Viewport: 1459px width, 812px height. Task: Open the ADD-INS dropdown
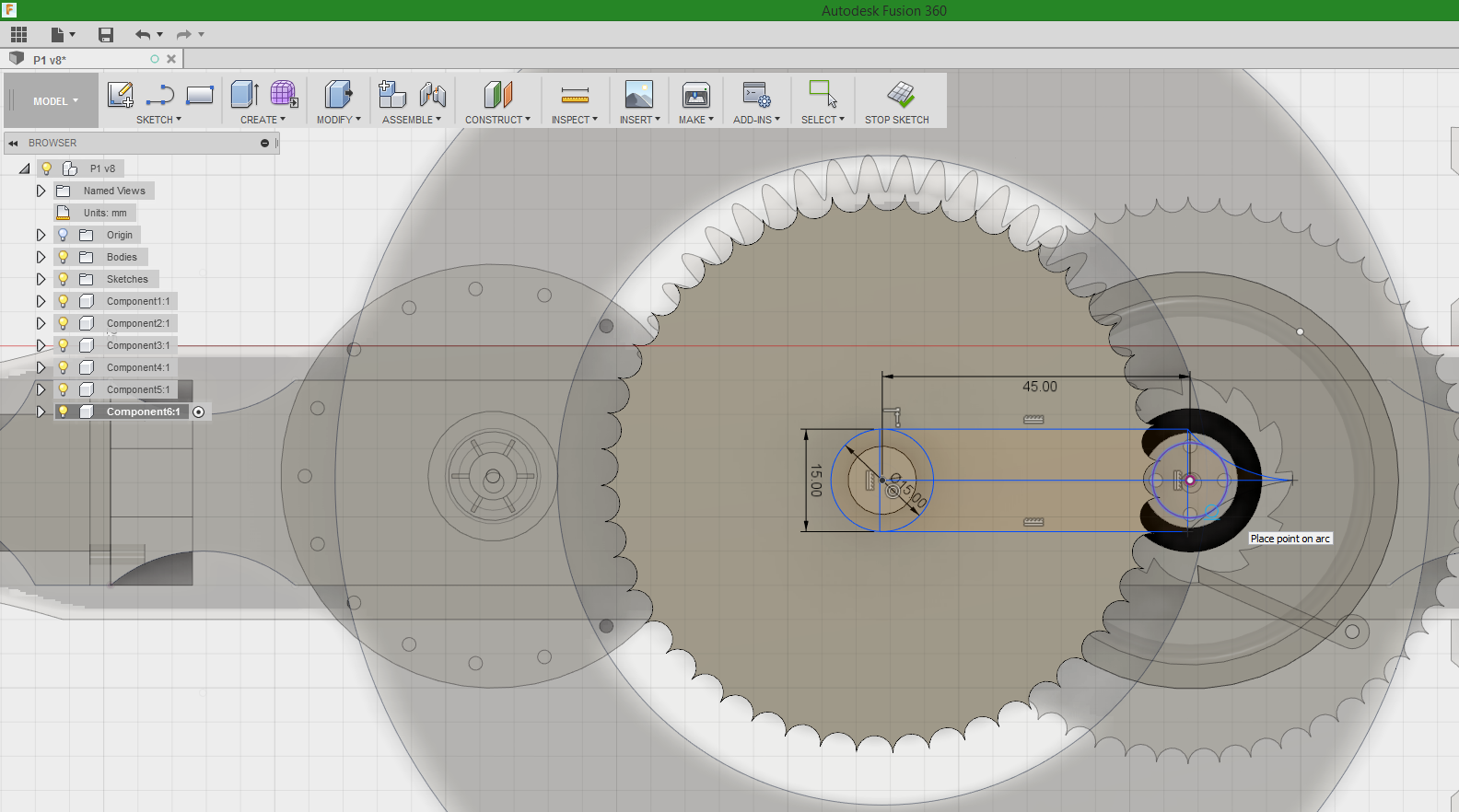[x=756, y=120]
